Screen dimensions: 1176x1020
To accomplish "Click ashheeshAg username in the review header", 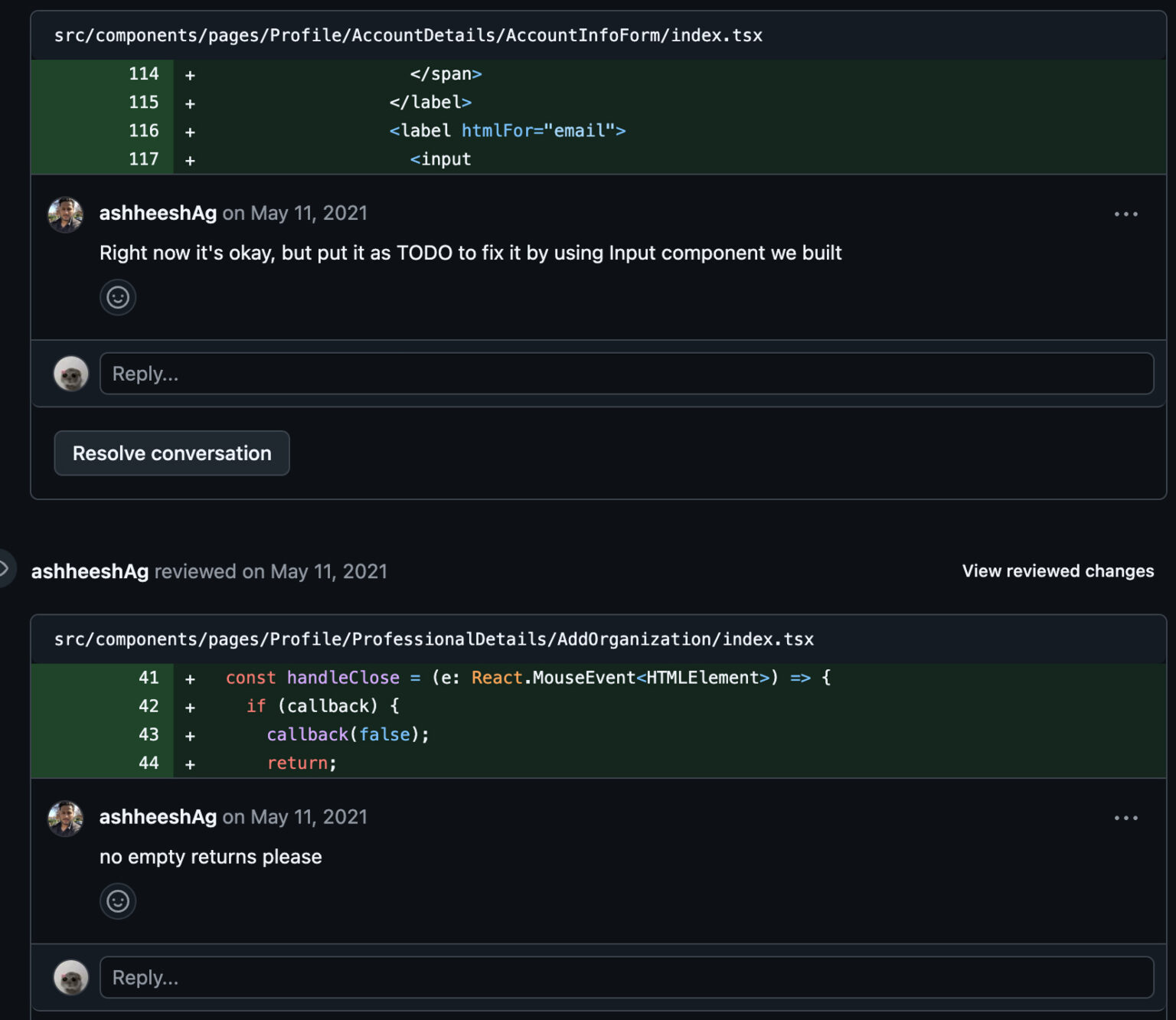I will [x=90, y=570].
